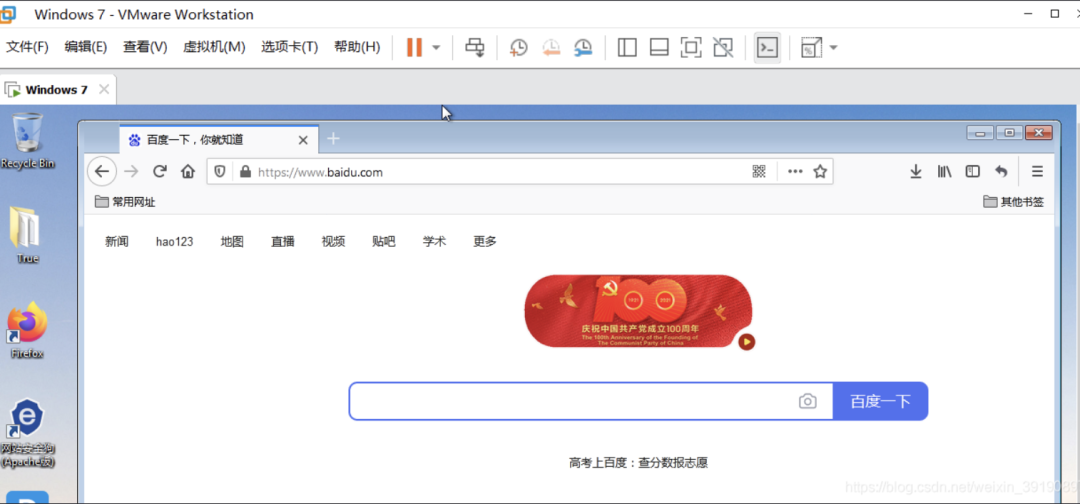Image resolution: width=1080 pixels, height=504 pixels.
Task: Open the 高考上百度:查分数报志愿 link
Action: [x=638, y=463]
